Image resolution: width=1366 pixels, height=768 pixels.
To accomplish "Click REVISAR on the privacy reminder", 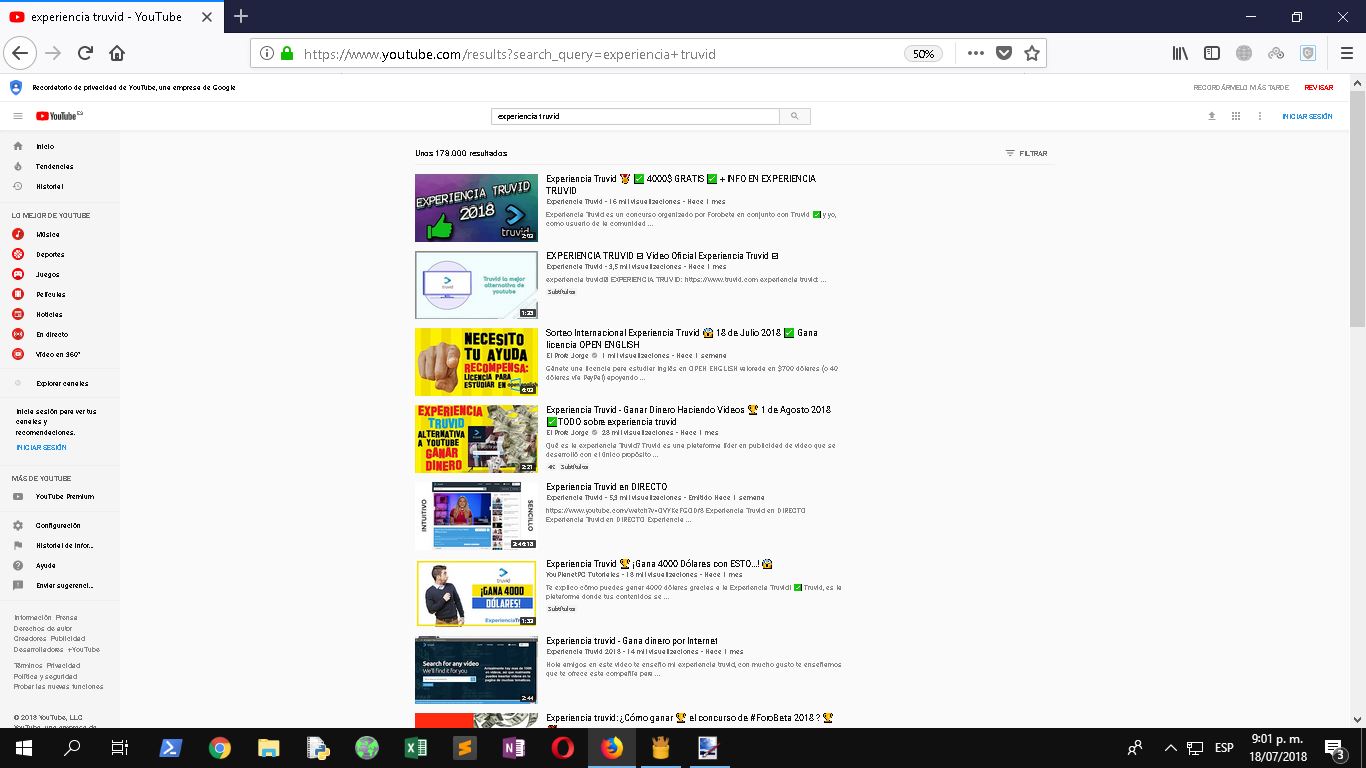I will pyautogui.click(x=1318, y=87).
